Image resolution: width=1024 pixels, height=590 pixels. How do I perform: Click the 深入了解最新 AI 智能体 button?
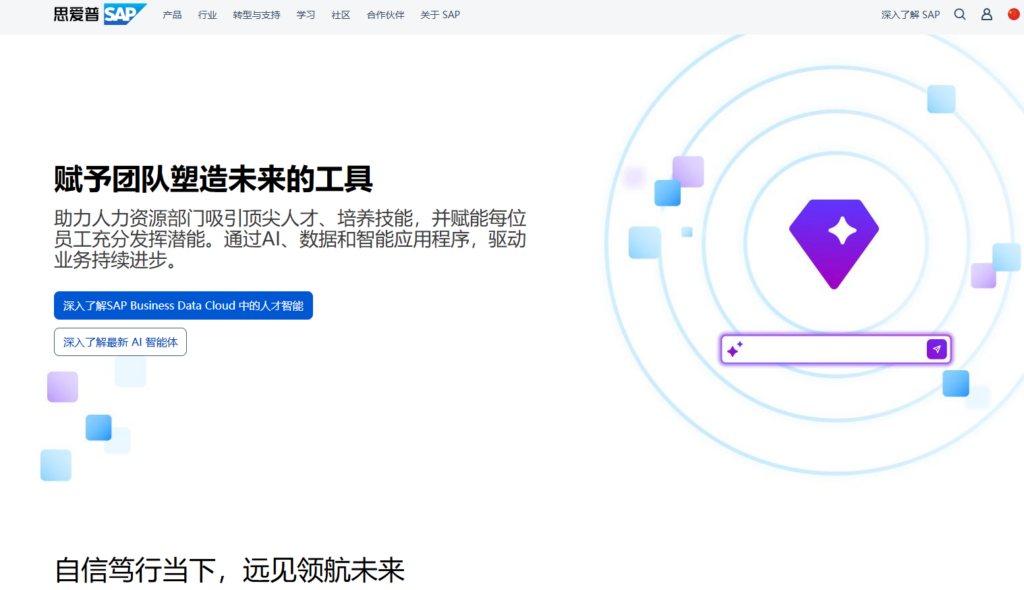coord(120,341)
